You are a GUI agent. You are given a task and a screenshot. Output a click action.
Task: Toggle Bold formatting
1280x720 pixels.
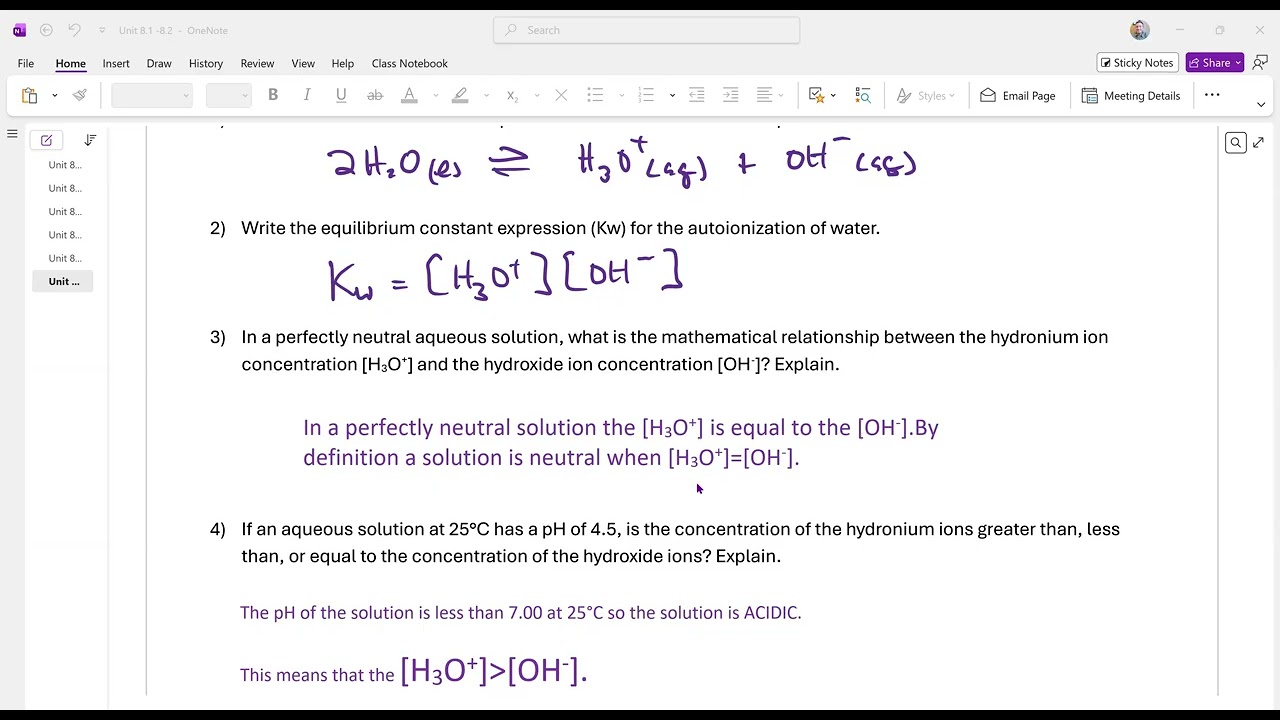(x=273, y=96)
